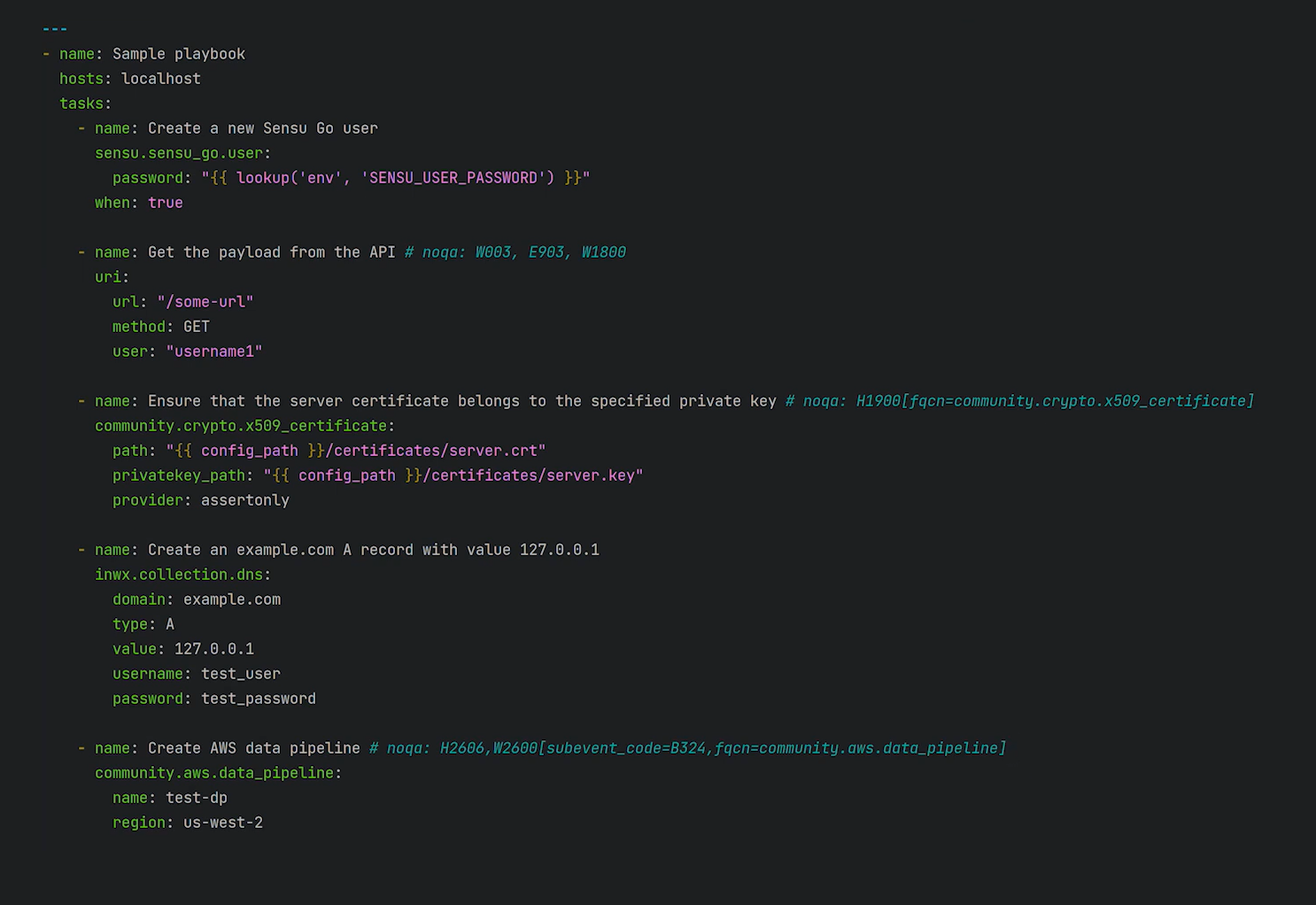
Task: Click the "username1" string value
Action: 213,352
